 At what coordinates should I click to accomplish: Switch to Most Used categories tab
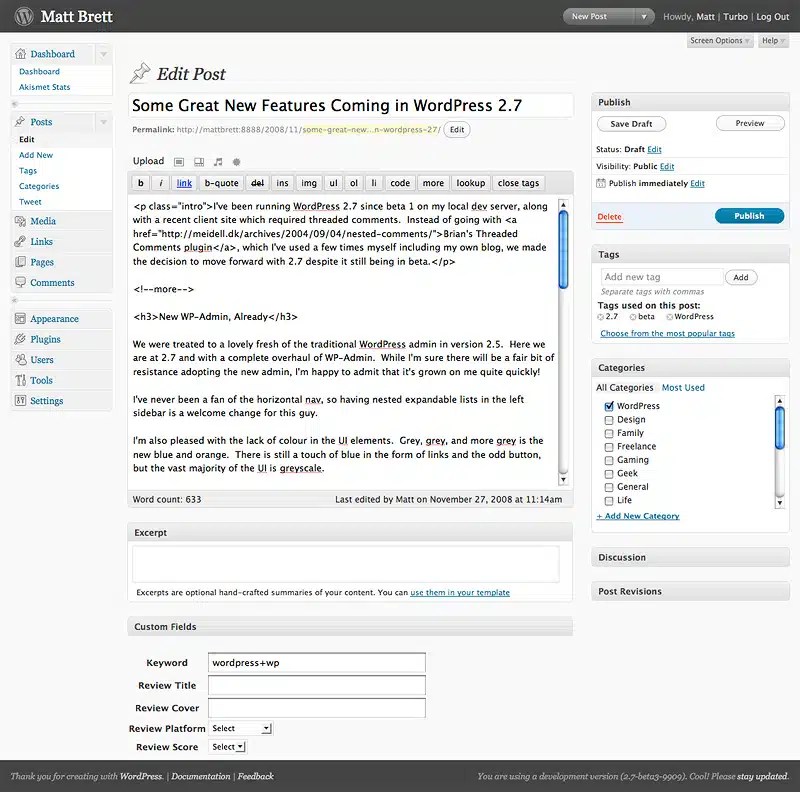click(x=683, y=387)
